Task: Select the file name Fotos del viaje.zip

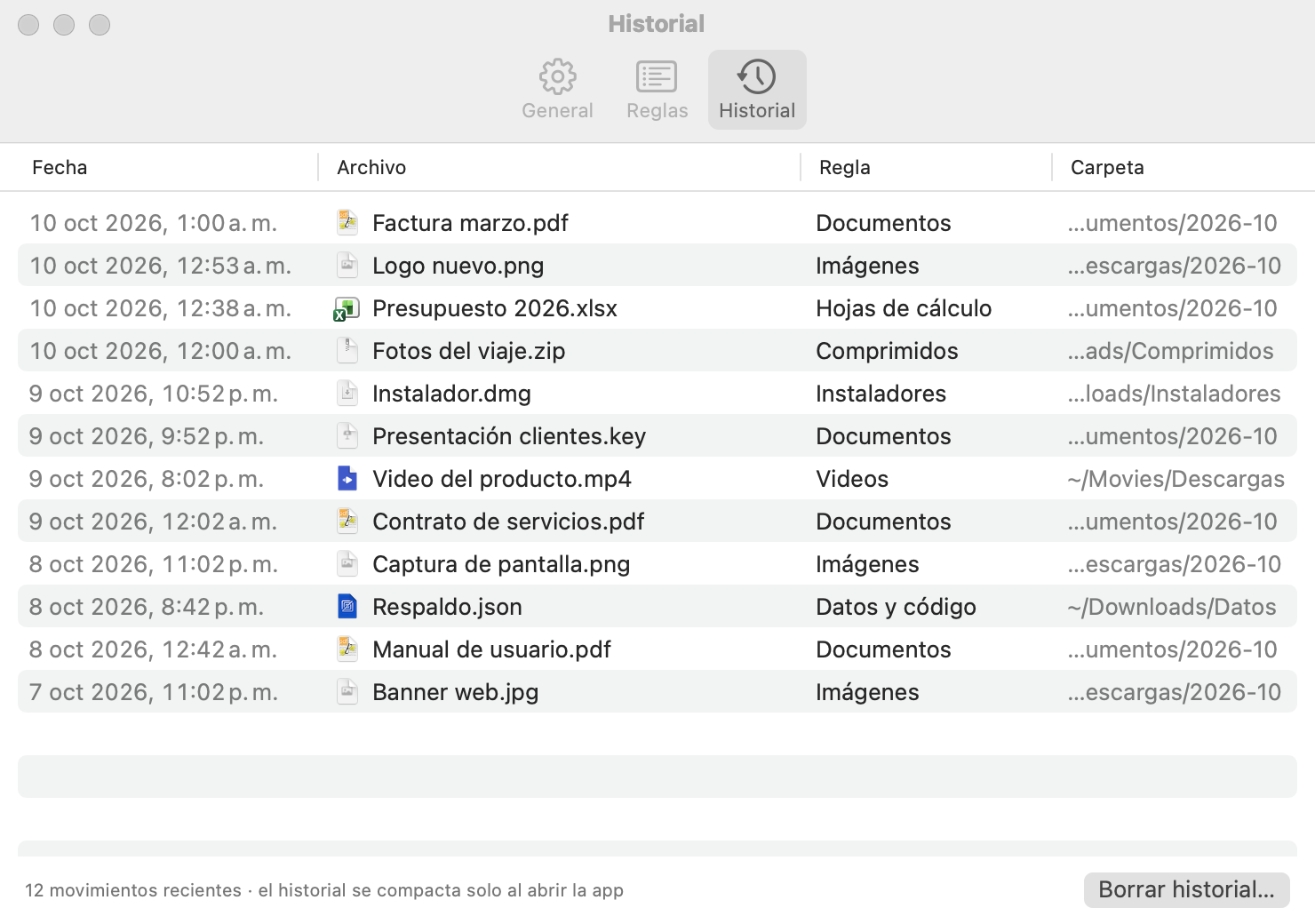Action: [469, 351]
